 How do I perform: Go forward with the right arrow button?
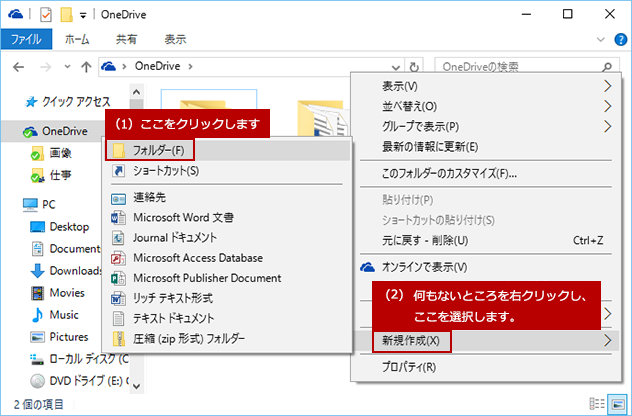coord(46,67)
